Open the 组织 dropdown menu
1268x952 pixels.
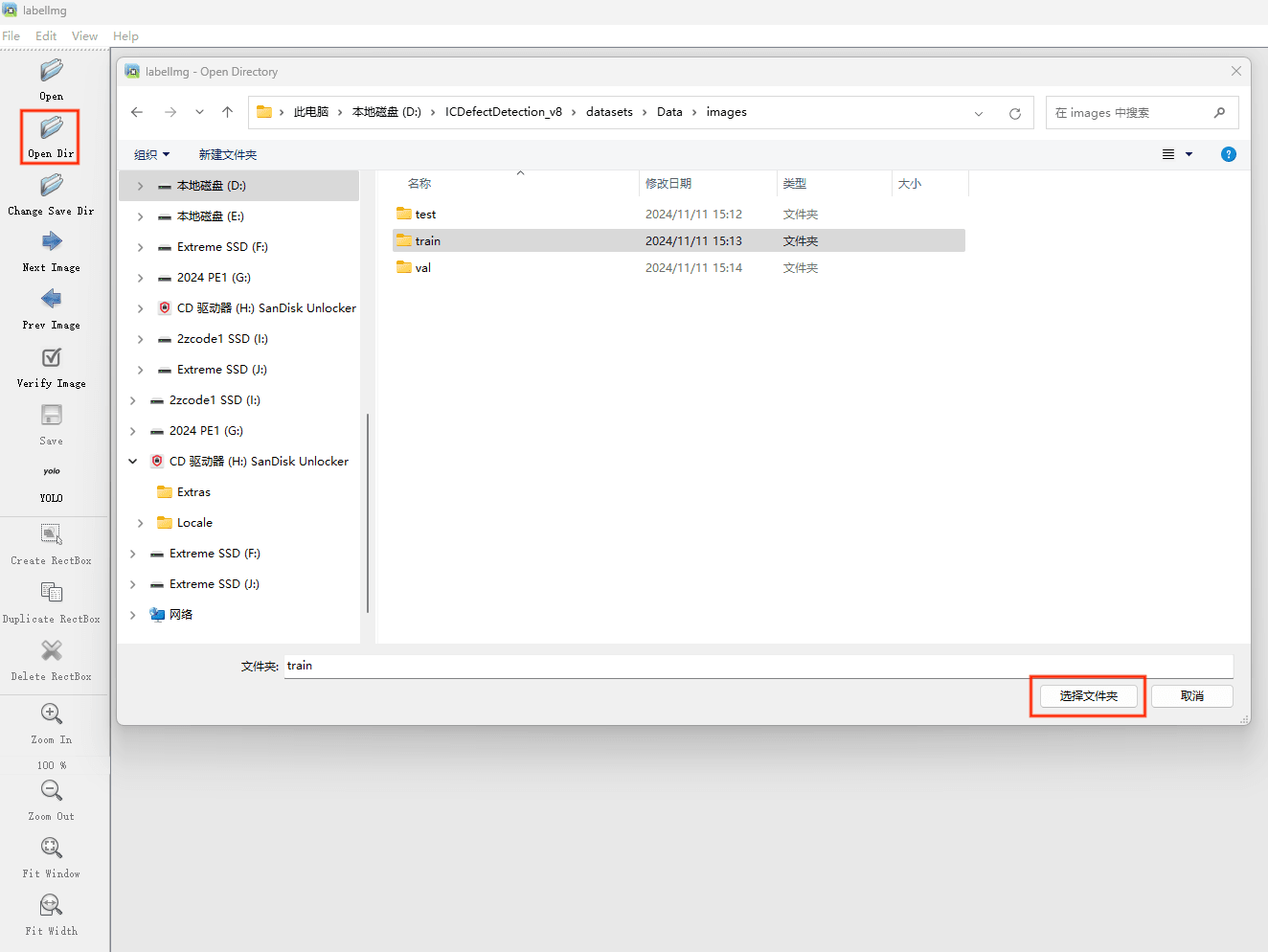tap(151, 155)
